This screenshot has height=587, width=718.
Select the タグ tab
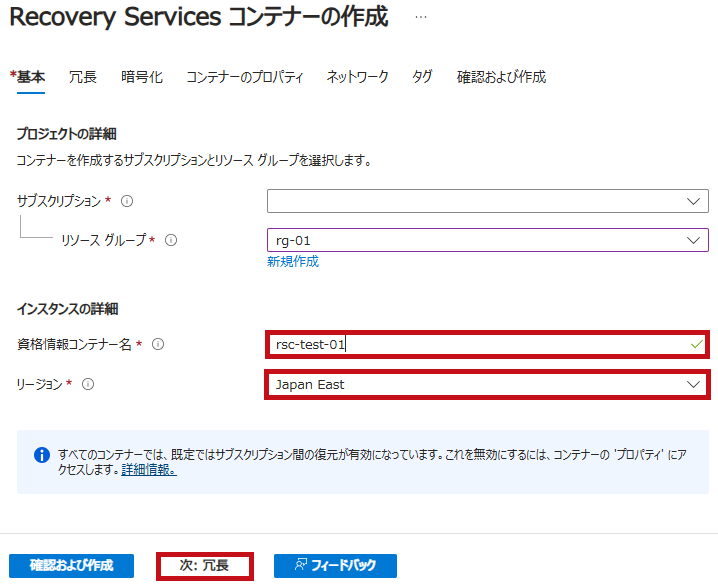pos(422,77)
